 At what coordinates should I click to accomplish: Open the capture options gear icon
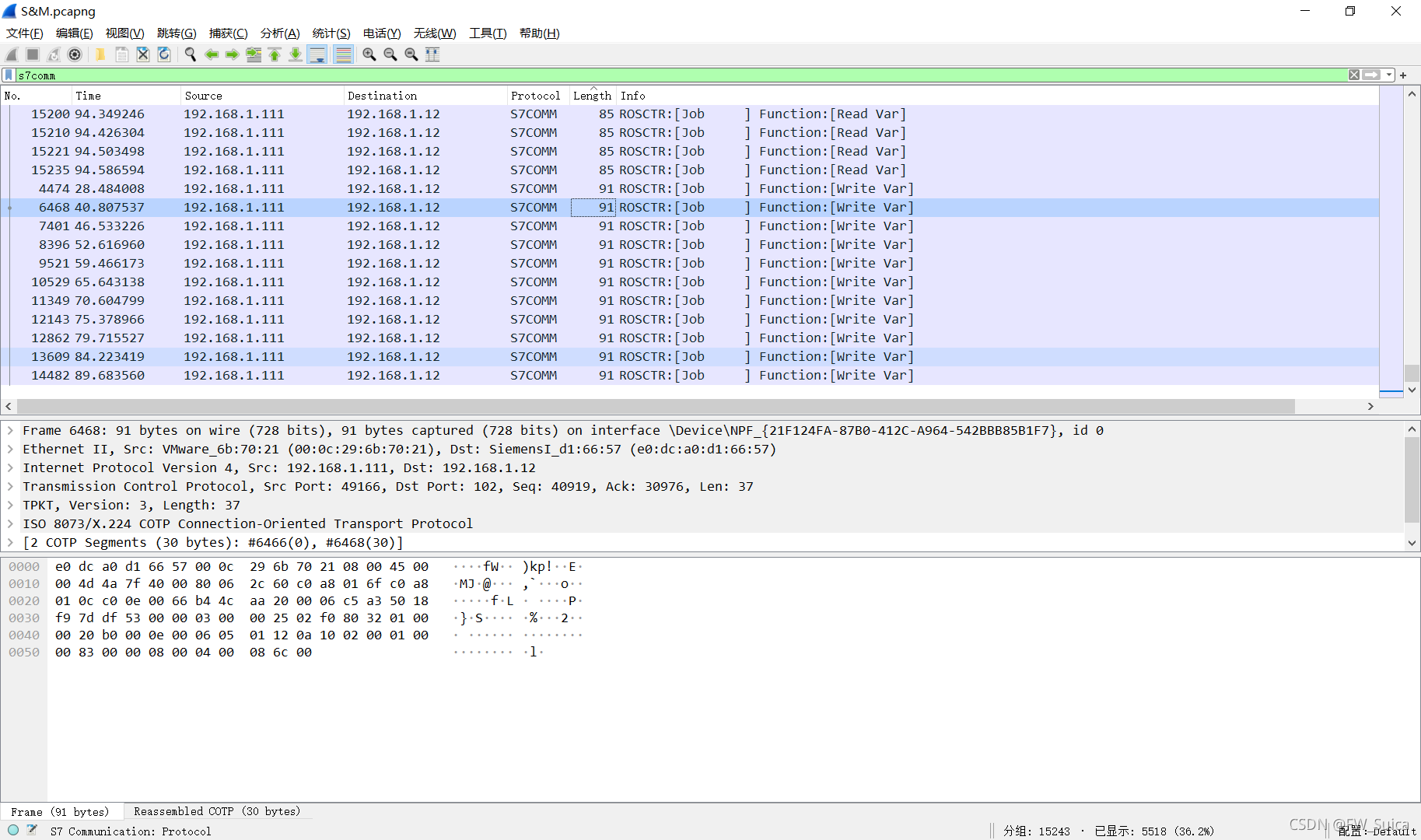point(75,54)
